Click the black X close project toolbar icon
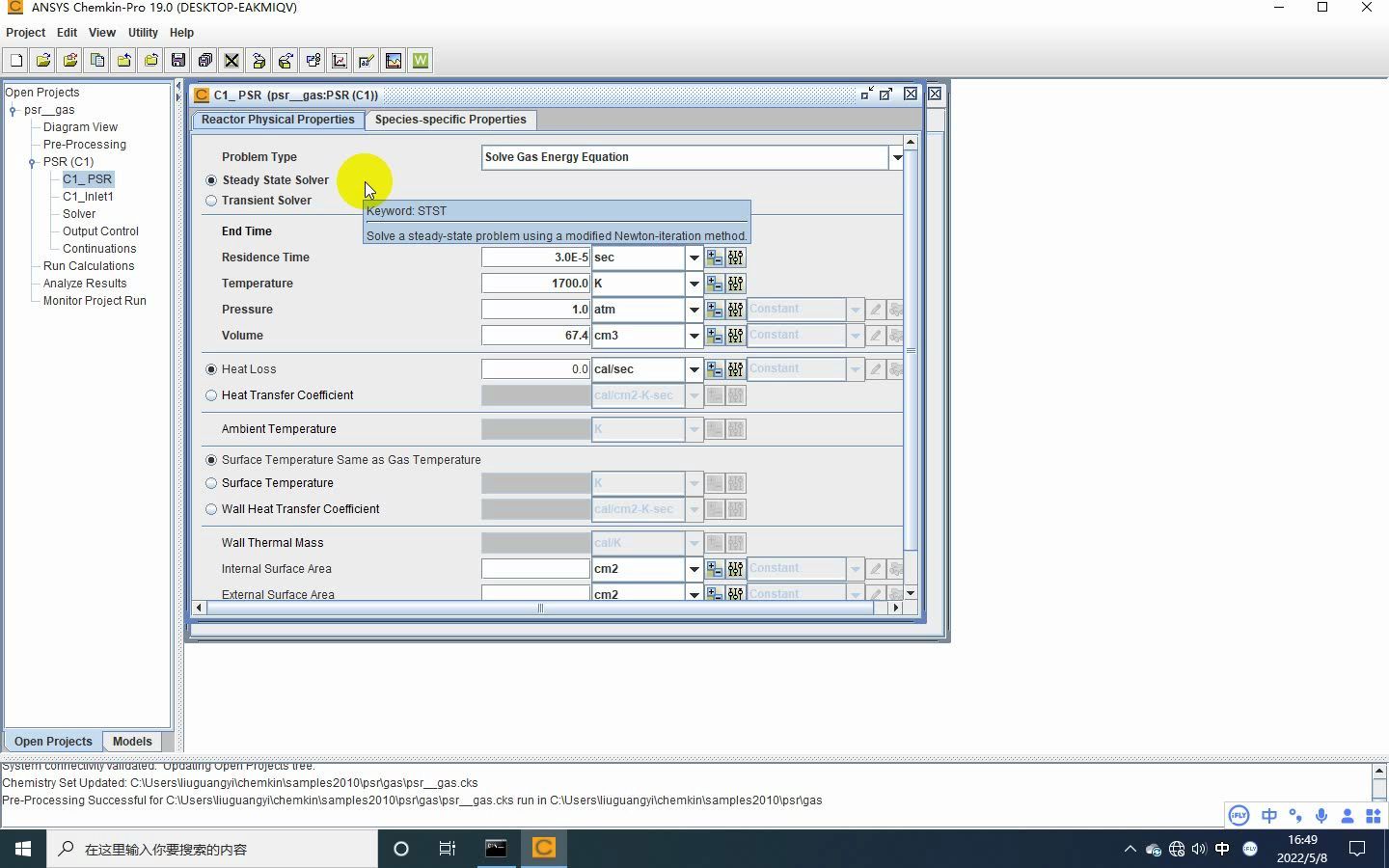The image size is (1389, 868). click(x=232, y=61)
